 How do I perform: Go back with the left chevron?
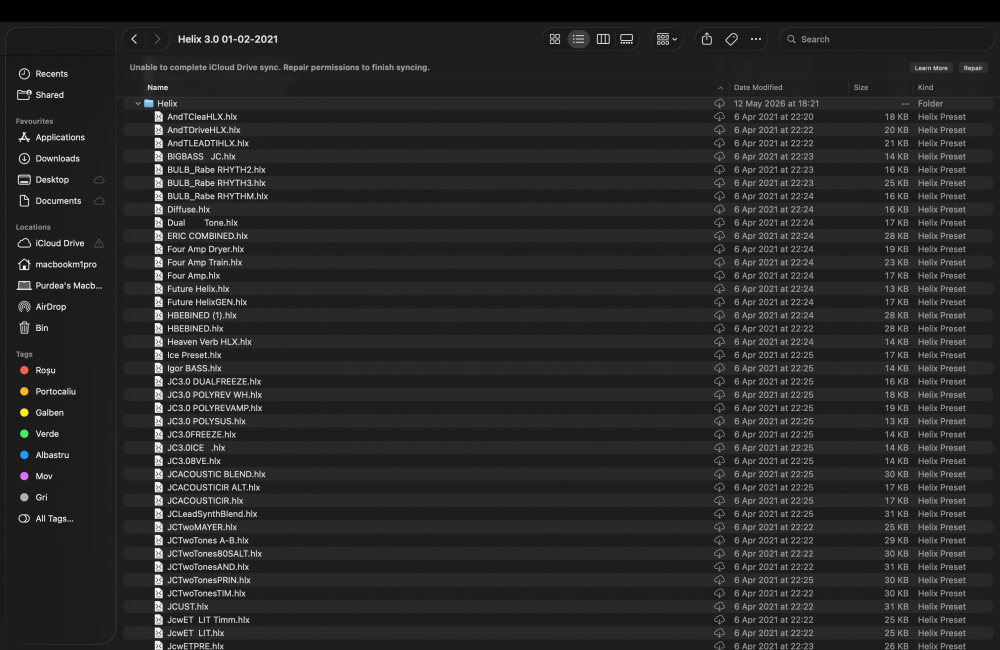coord(134,39)
